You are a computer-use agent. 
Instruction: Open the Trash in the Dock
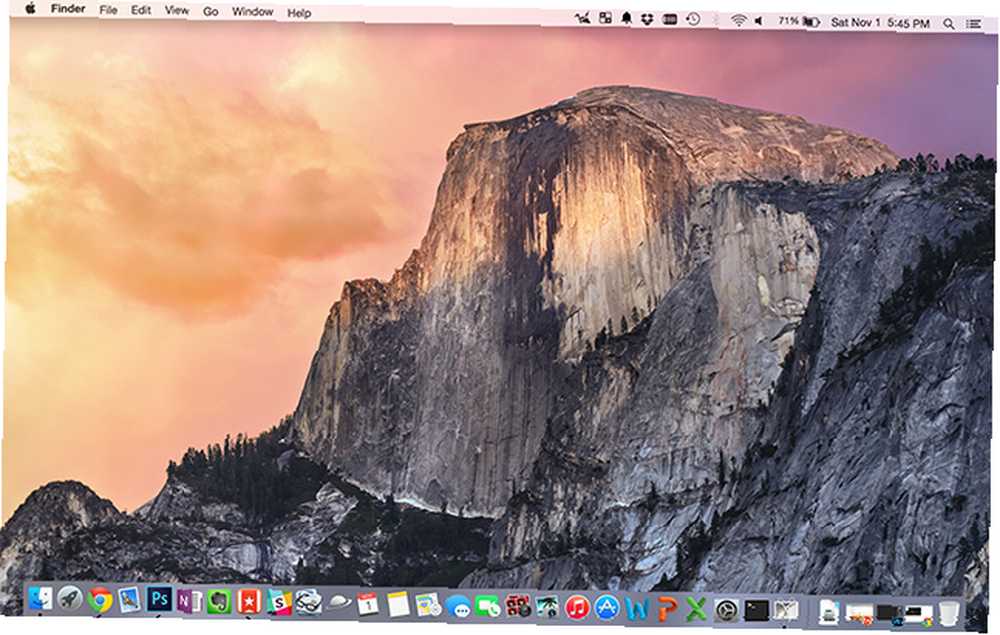point(948,615)
